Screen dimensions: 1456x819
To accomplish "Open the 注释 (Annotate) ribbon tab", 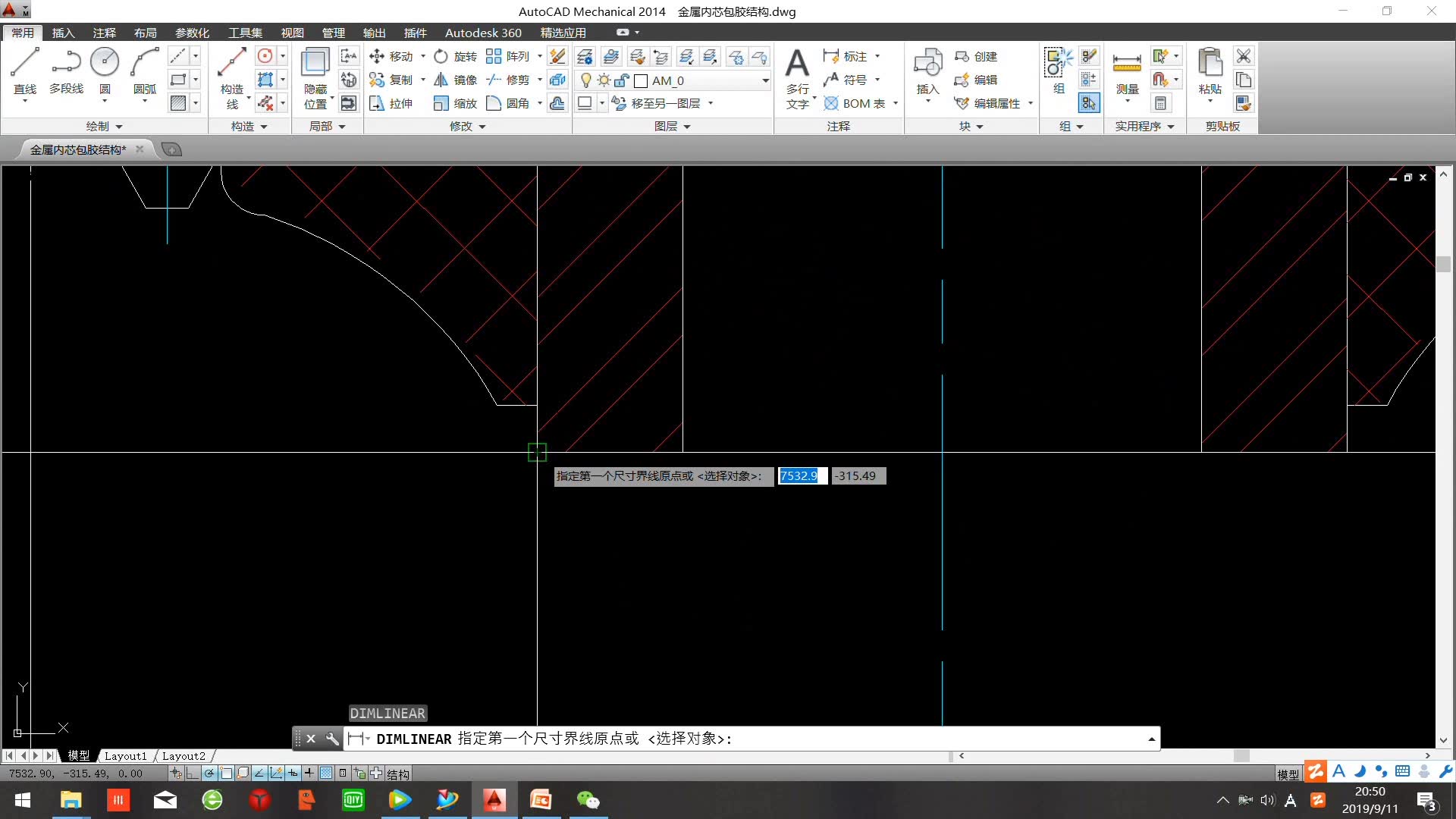I will (104, 33).
